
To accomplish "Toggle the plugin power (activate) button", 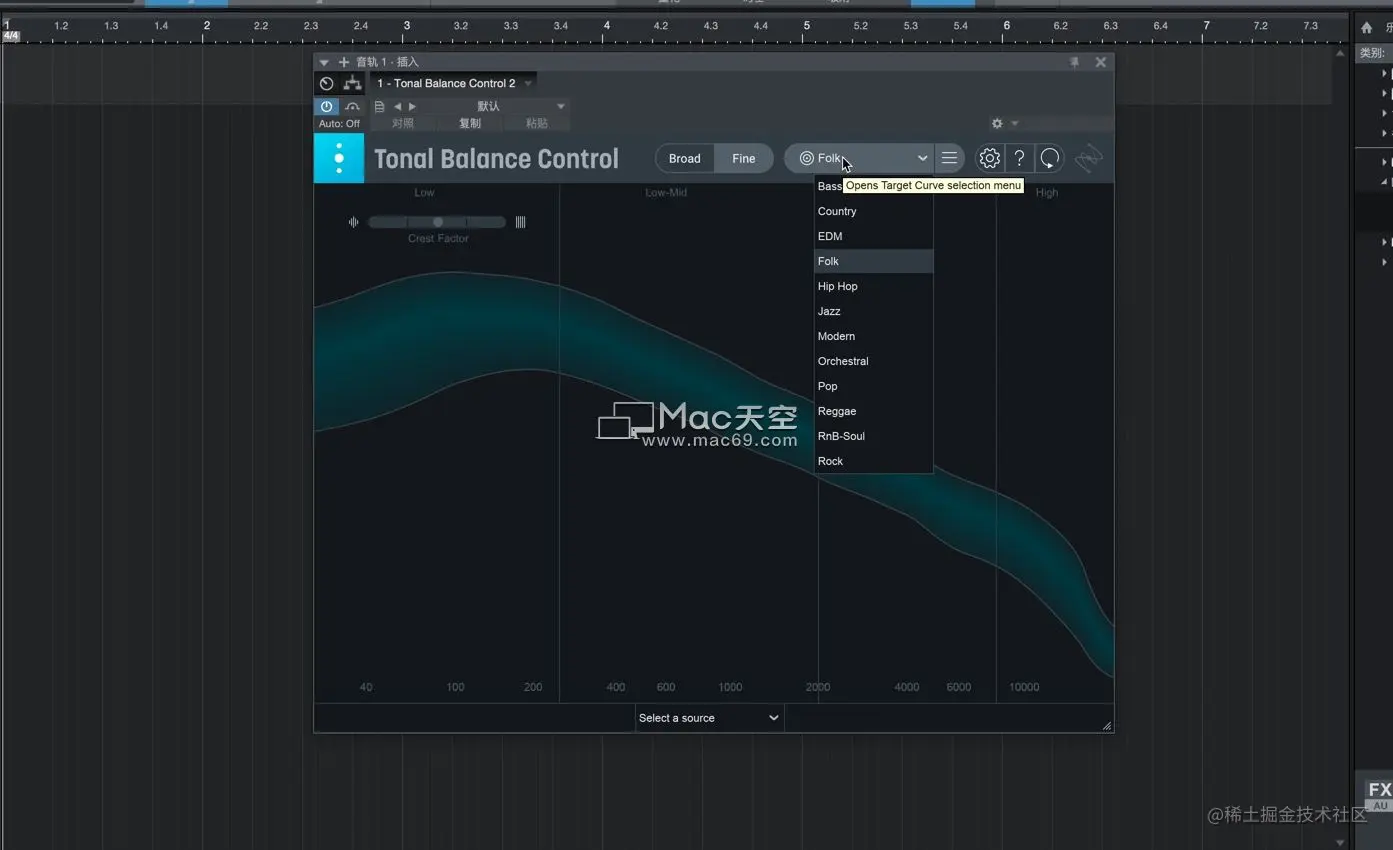I will point(327,106).
